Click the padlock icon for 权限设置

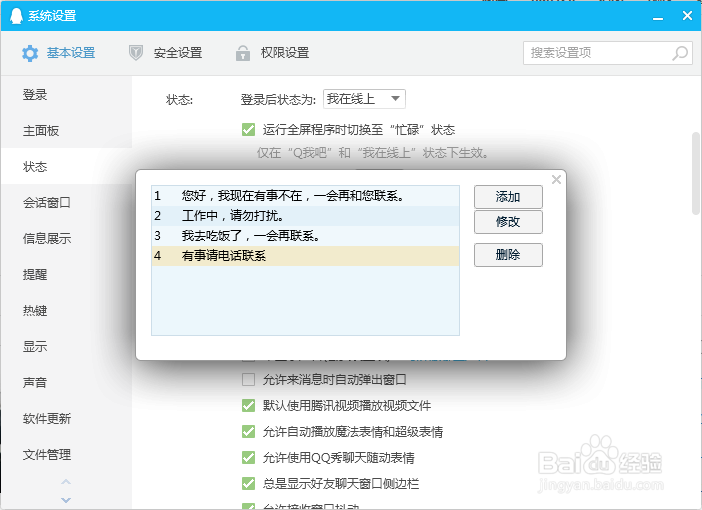(x=243, y=53)
